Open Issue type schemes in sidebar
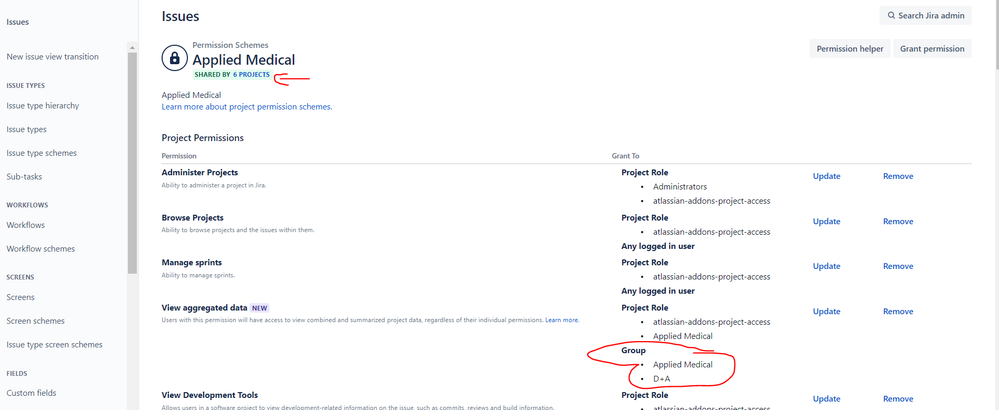The width and height of the screenshot is (999, 410). (41, 153)
